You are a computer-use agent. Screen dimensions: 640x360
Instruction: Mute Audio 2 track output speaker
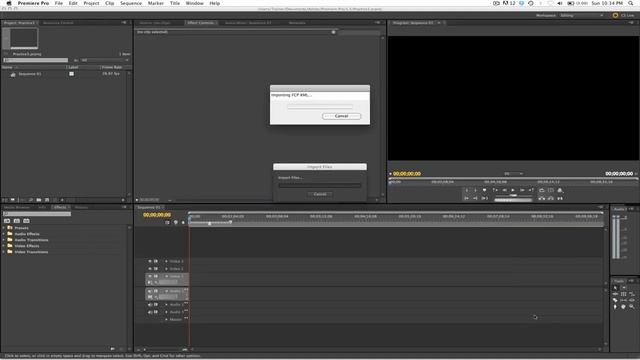150,304
